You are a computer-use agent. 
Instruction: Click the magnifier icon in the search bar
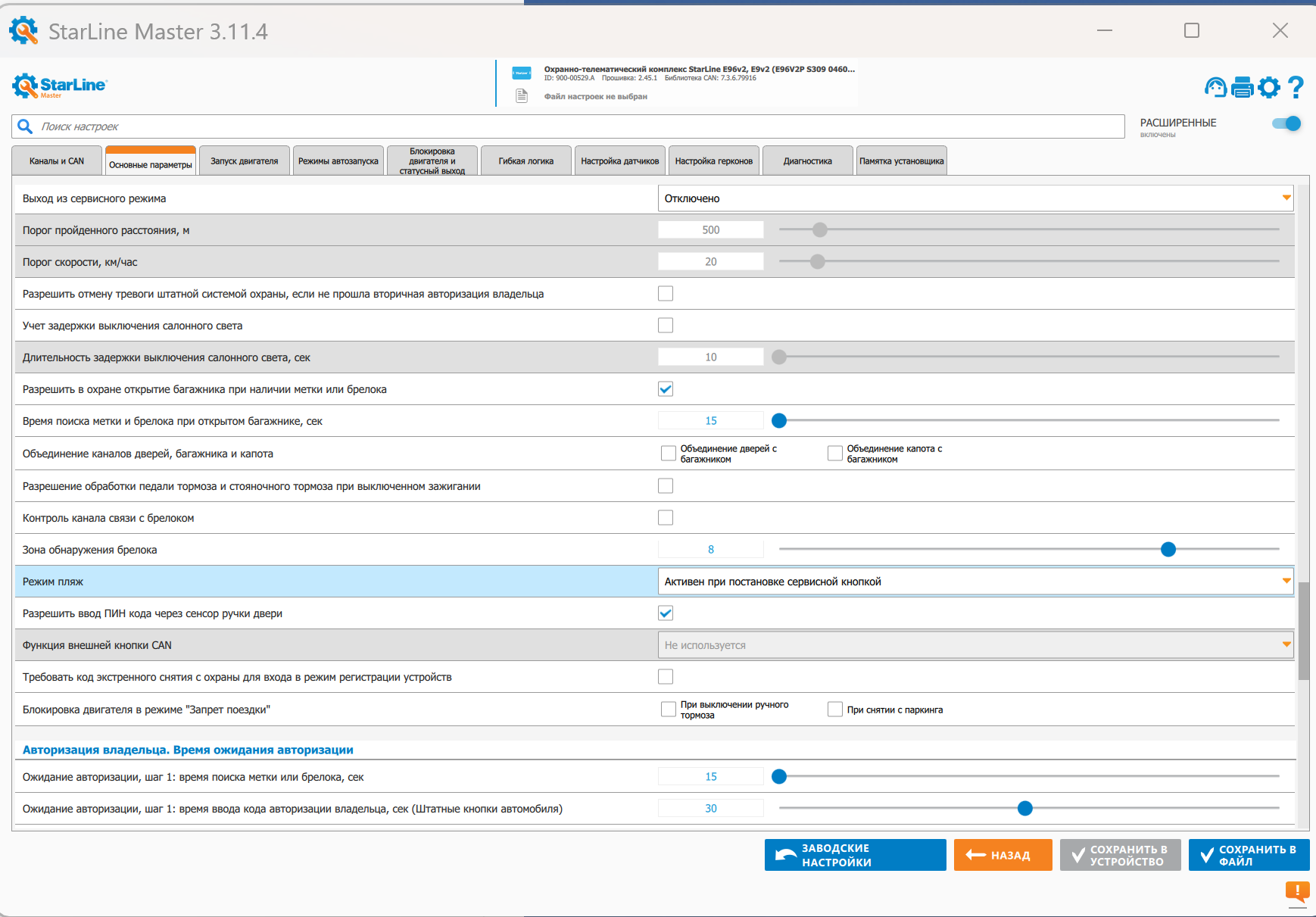(26, 126)
